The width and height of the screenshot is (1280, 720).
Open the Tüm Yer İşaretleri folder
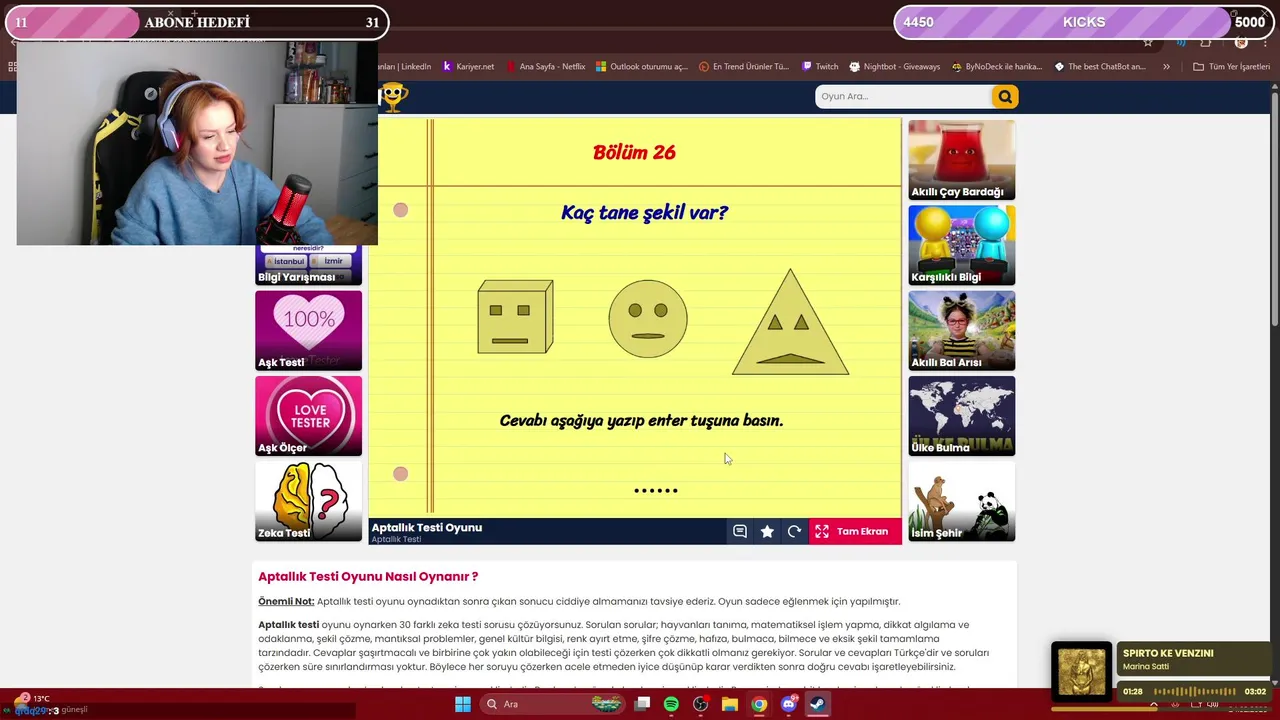click(1231, 67)
